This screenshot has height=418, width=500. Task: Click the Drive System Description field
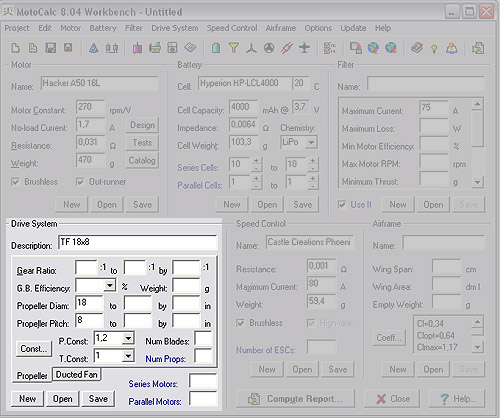138,242
